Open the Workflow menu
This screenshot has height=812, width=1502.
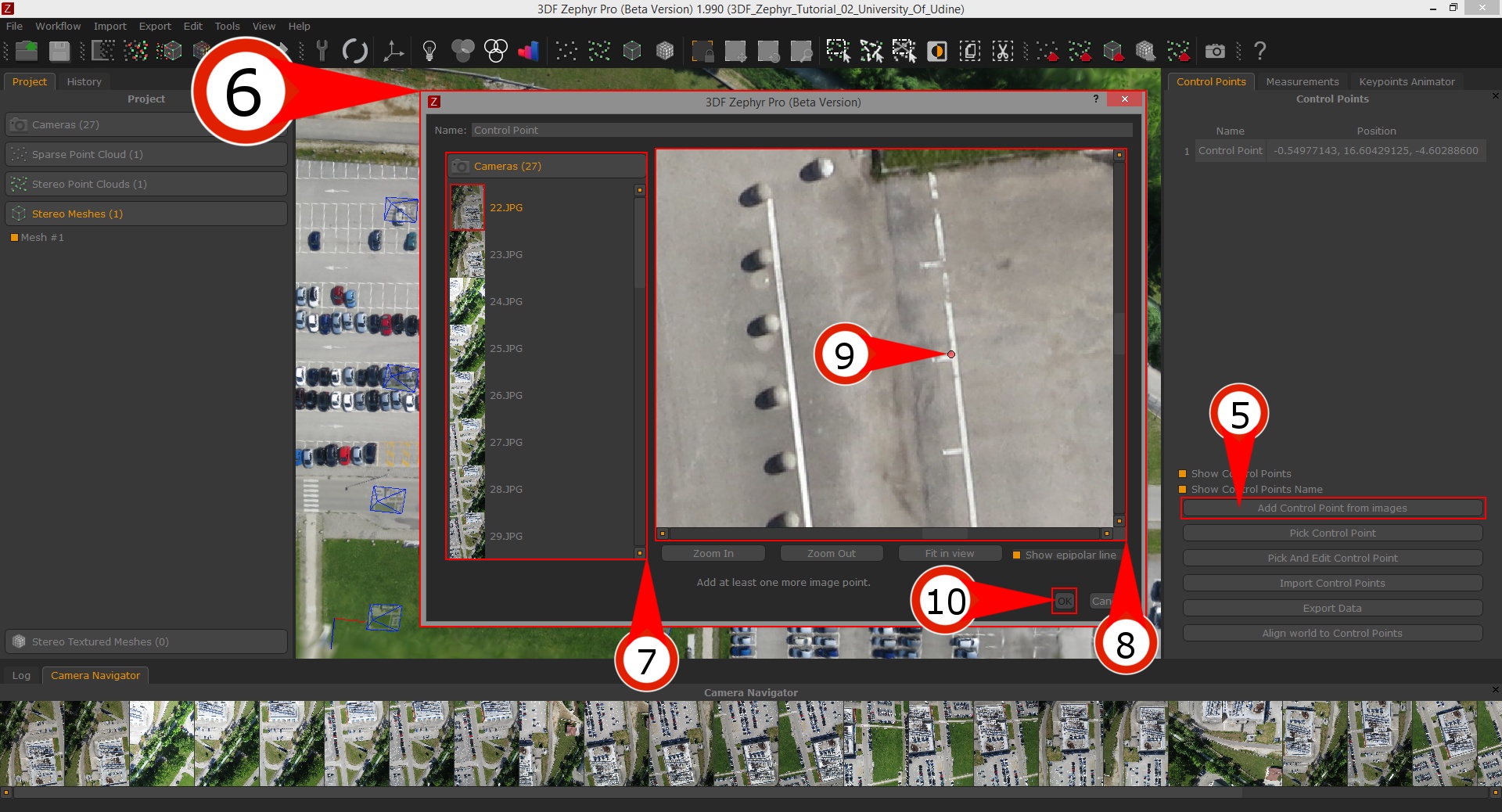pos(56,26)
